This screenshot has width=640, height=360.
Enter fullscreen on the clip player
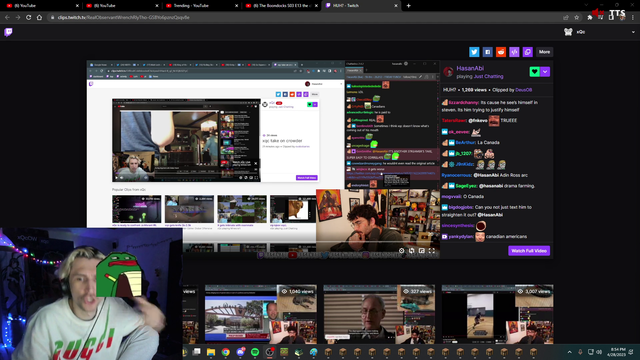pos(432,251)
